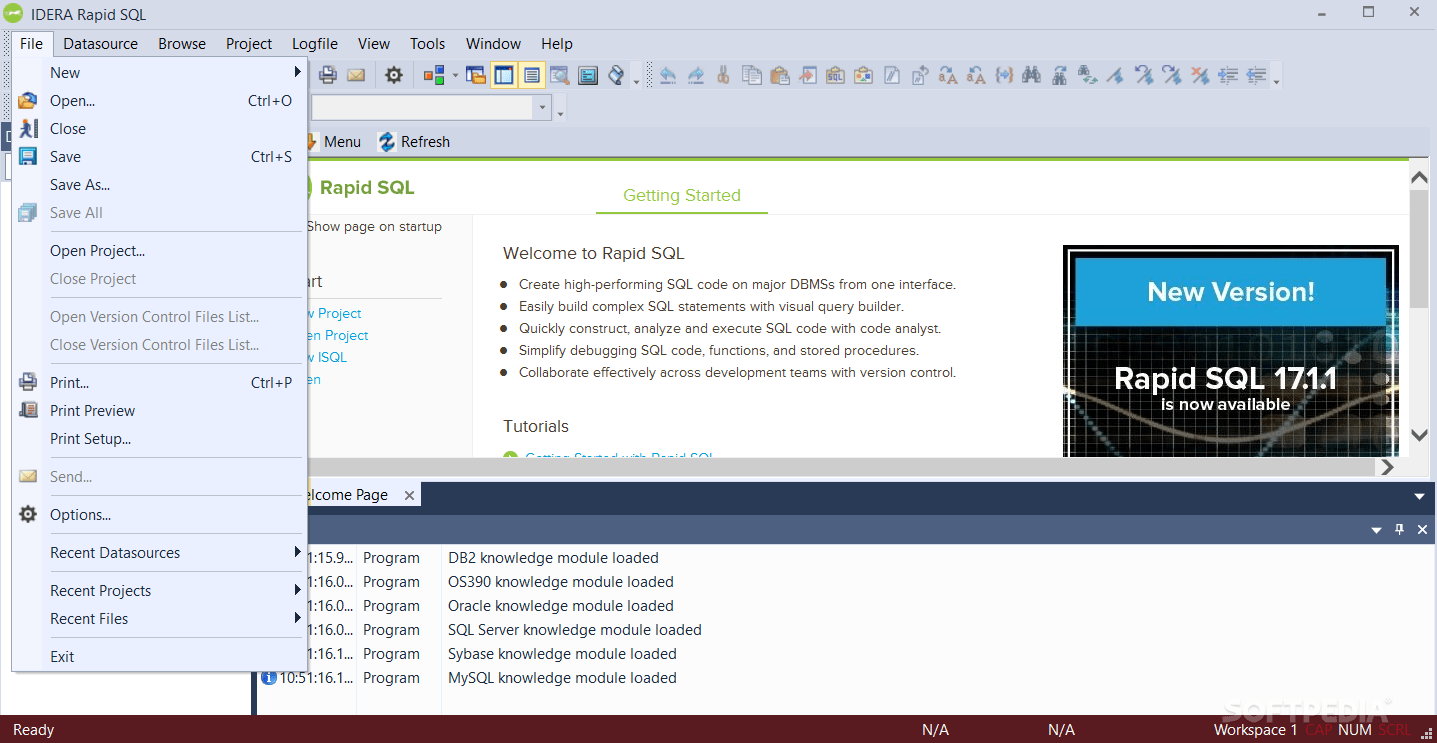Click the window-with-folder toolbar icon
The height and width of the screenshot is (743, 1437).
click(x=476, y=75)
